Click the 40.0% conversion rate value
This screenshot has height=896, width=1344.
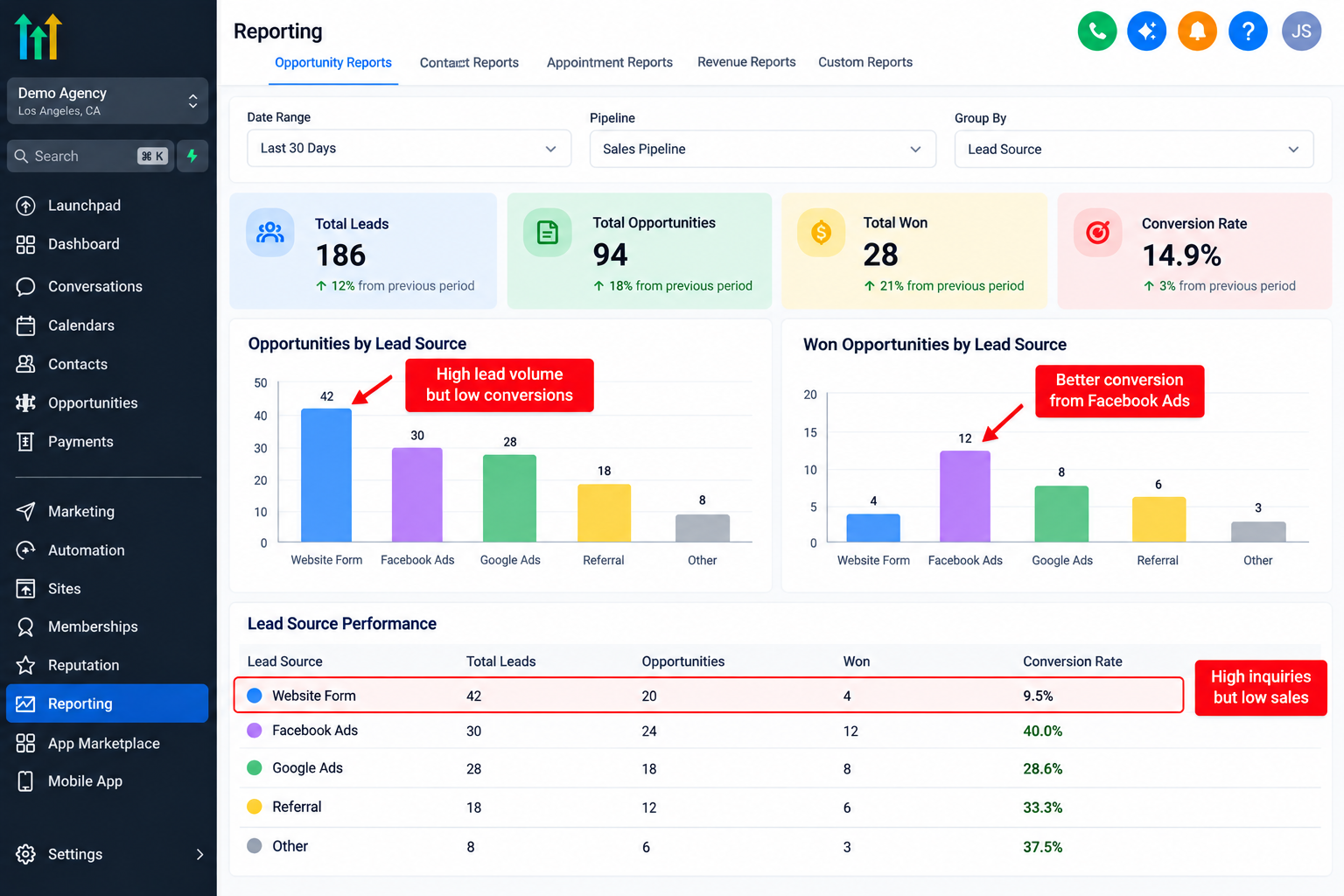[1043, 731]
